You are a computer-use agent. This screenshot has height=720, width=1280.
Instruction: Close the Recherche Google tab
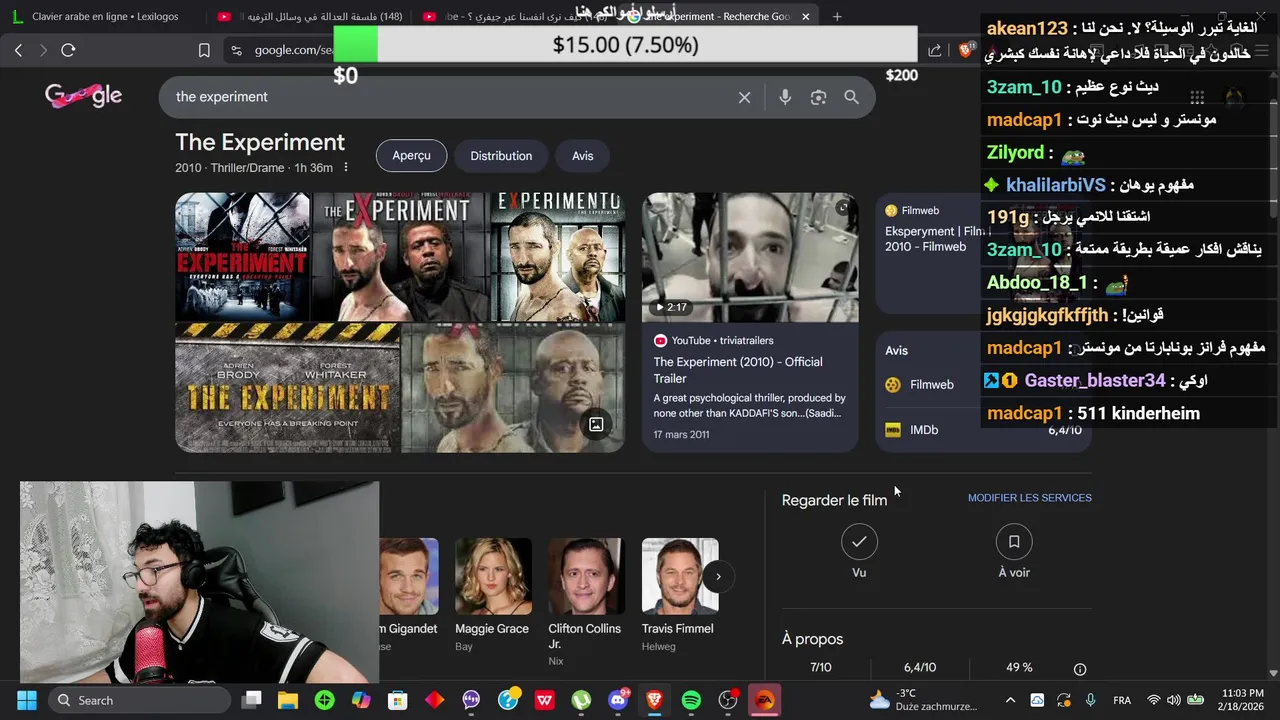tap(805, 16)
